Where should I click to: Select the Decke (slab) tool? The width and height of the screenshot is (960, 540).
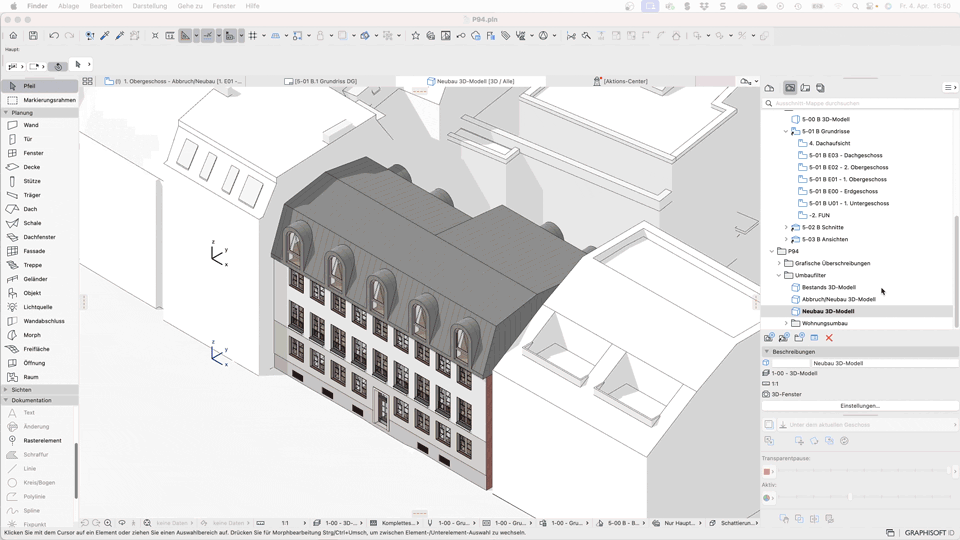point(39,167)
